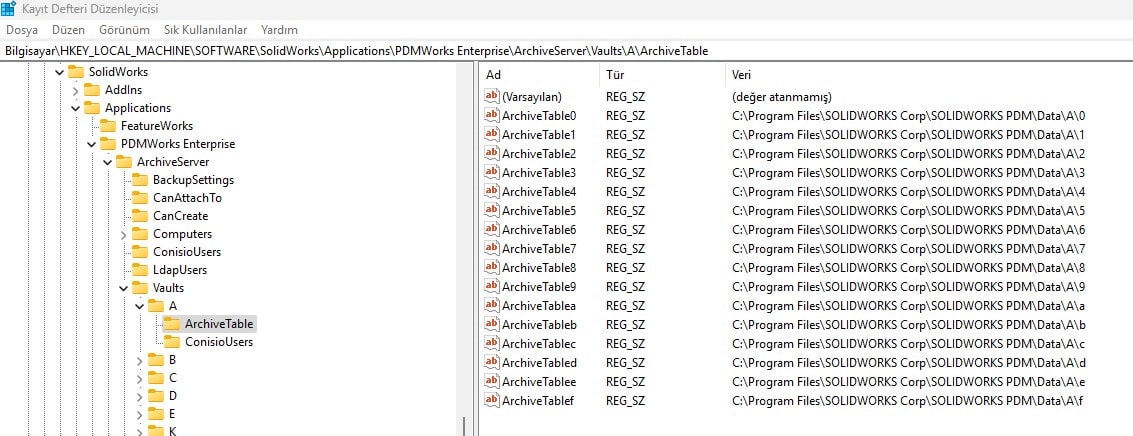Click the data path ending in Data\A\0

click(x=908, y=116)
